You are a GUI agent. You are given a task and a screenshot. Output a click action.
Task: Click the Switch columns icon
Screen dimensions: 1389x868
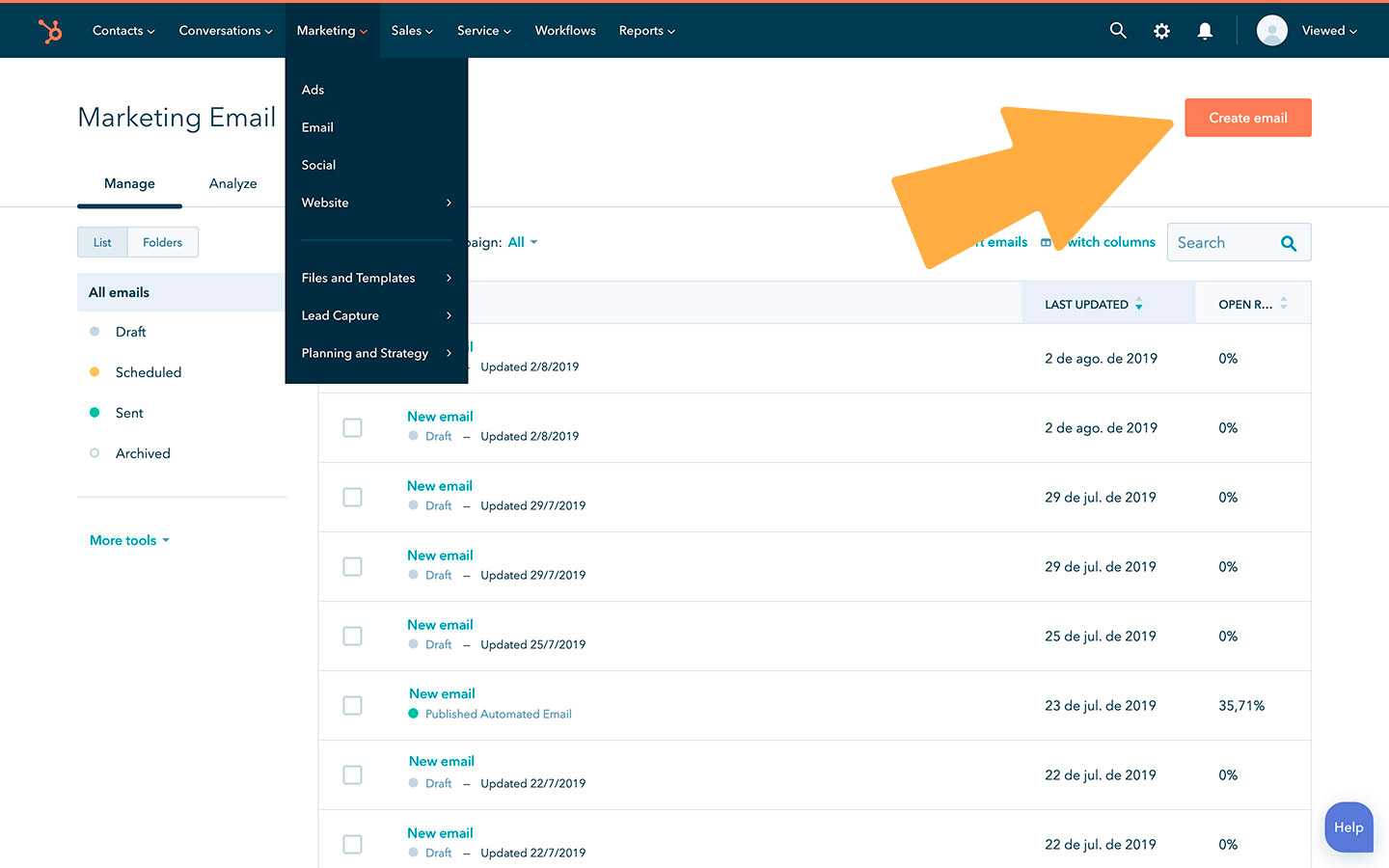[1046, 243]
